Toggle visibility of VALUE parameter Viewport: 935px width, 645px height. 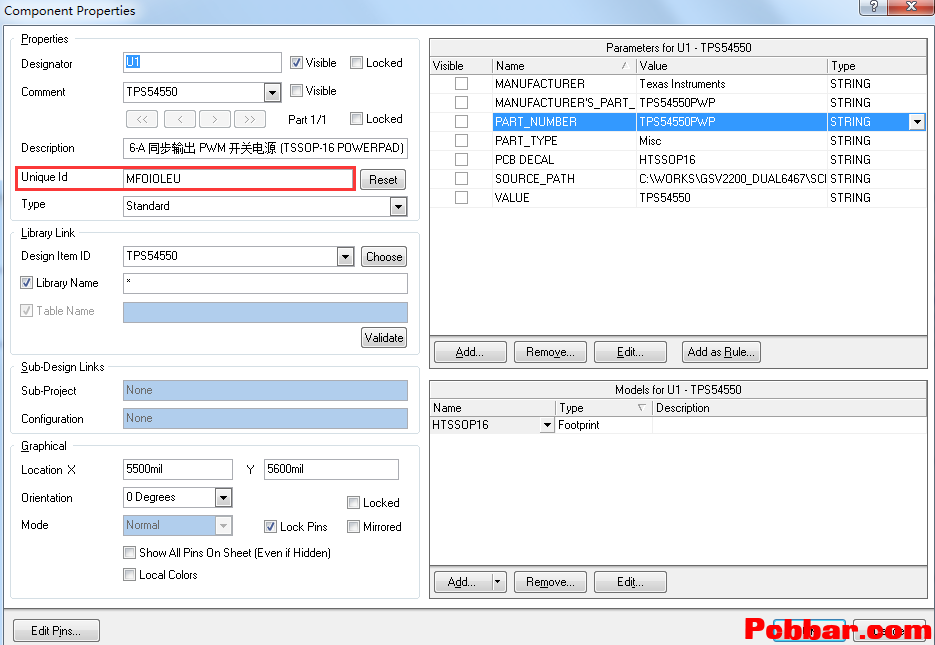[461, 197]
